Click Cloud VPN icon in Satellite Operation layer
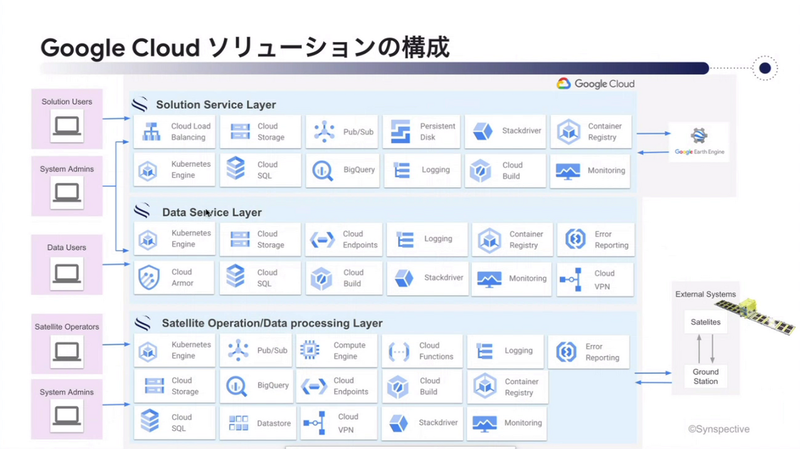Viewport: 800px width, 449px height. click(315, 423)
